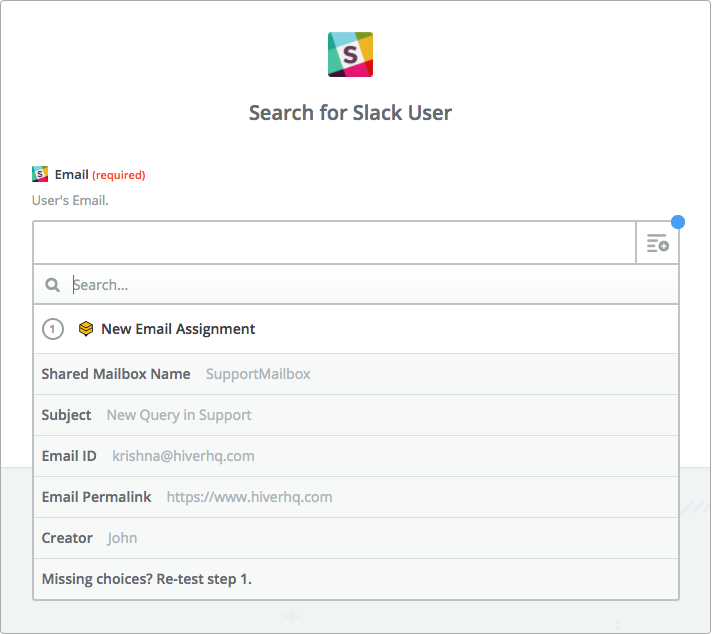Open the insert-field list icon button

(x=657, y=243)
